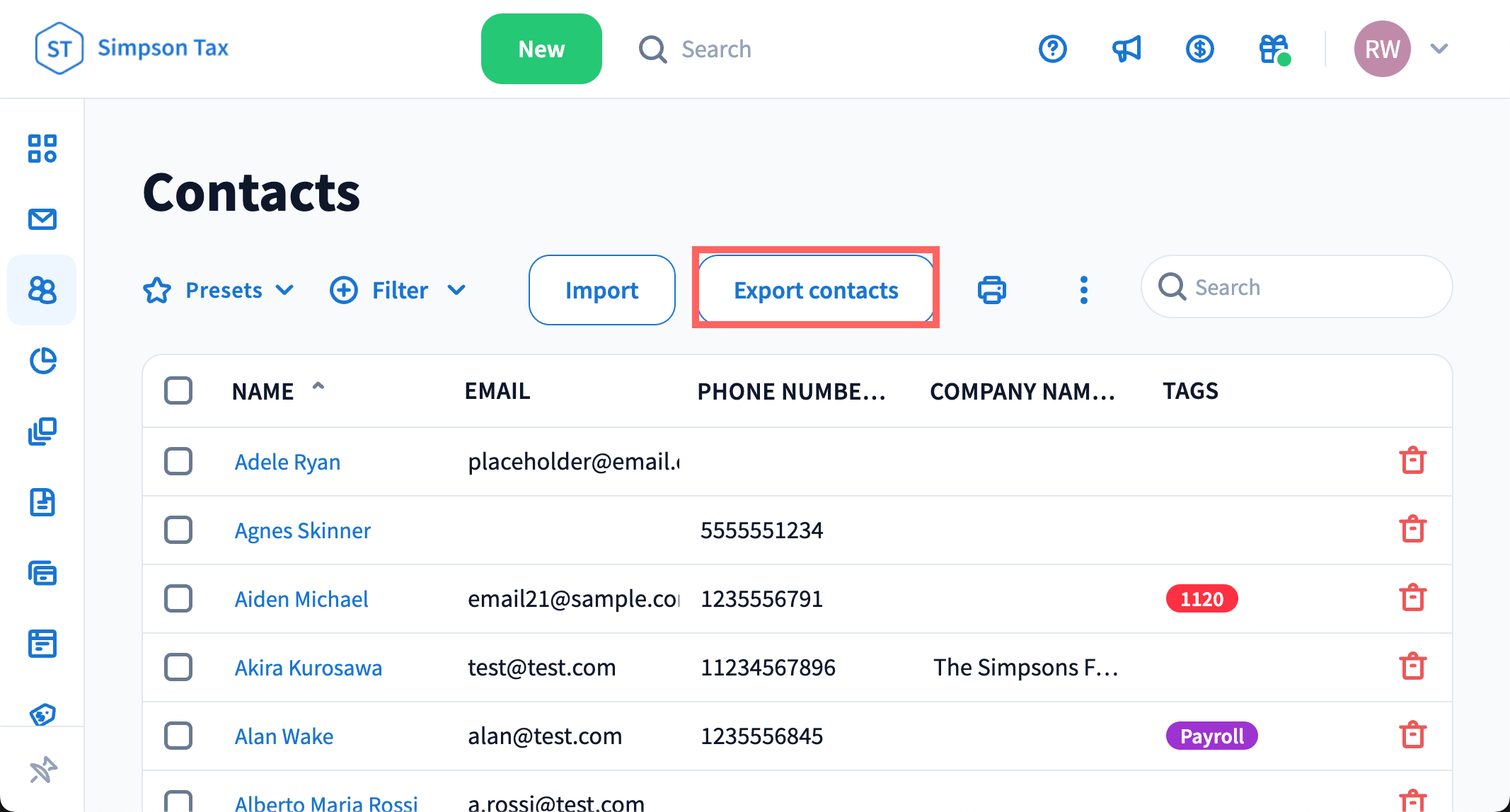Open the inbox mail sidebar icon
The image size is (1510, 812).
(x=42, y=219)
